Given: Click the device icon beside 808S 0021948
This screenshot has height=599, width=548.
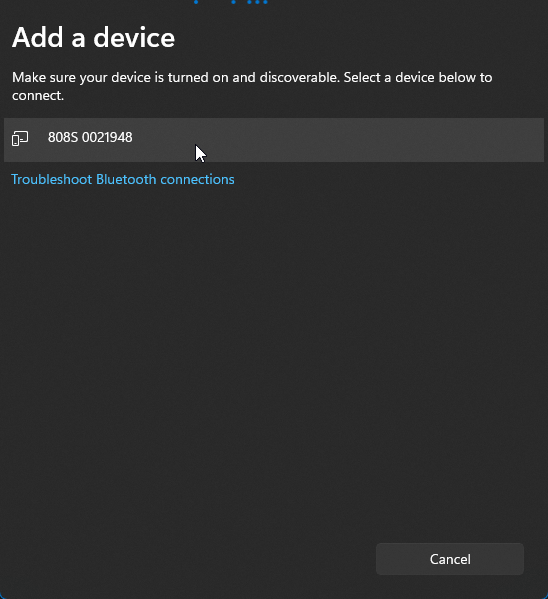Looking at the screenshot, I should tap(20, 138).
